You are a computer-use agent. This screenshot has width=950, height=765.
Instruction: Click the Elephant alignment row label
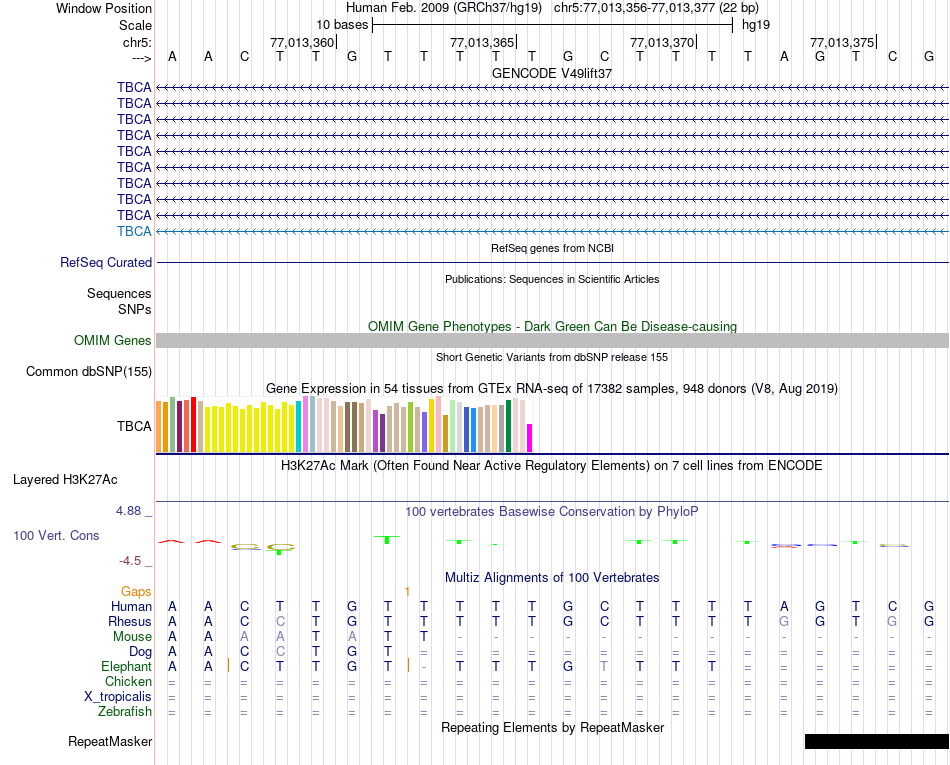[x=126, y=667]
